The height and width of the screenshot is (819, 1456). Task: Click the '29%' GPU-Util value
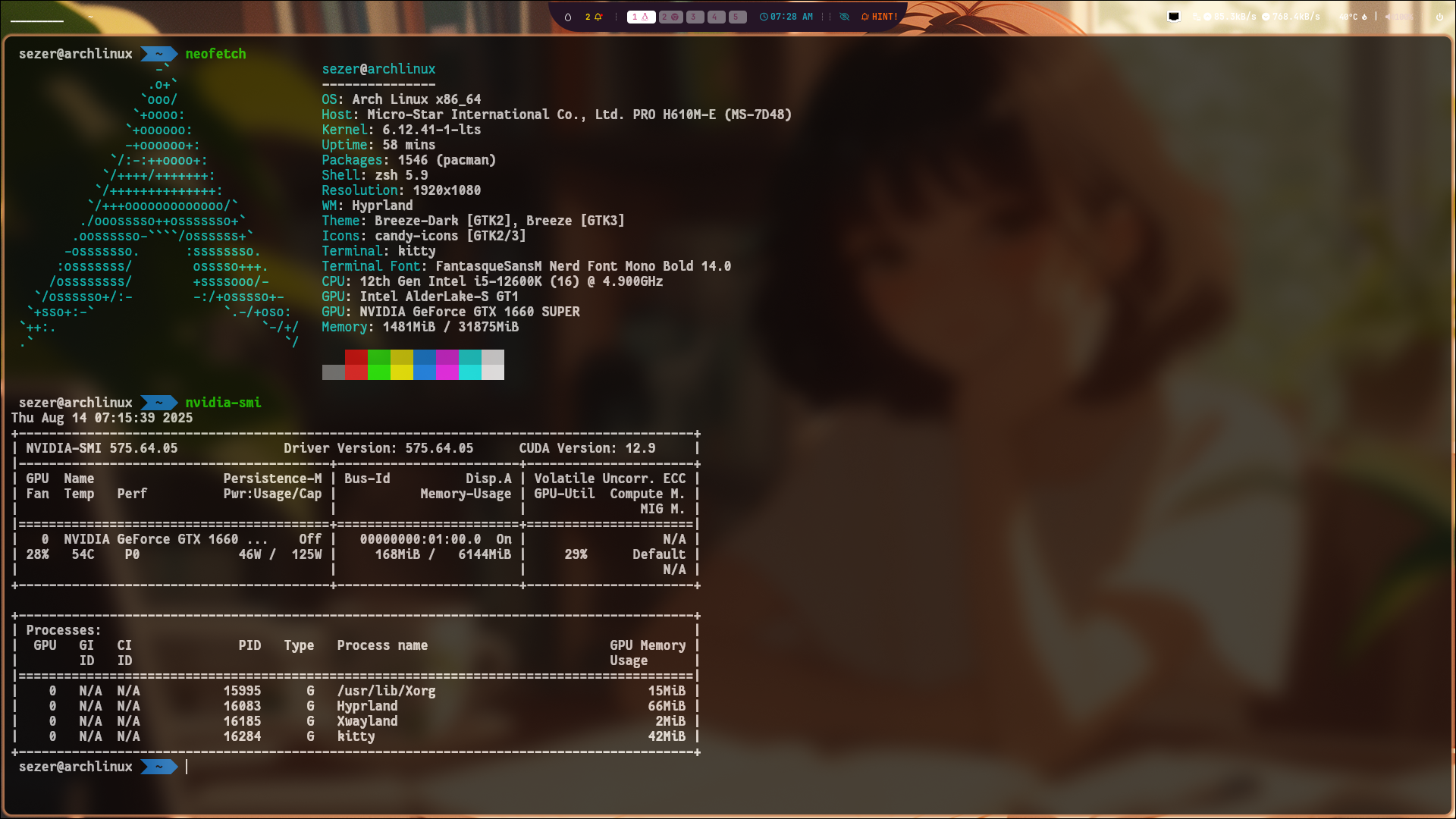(x=576, y=554)
